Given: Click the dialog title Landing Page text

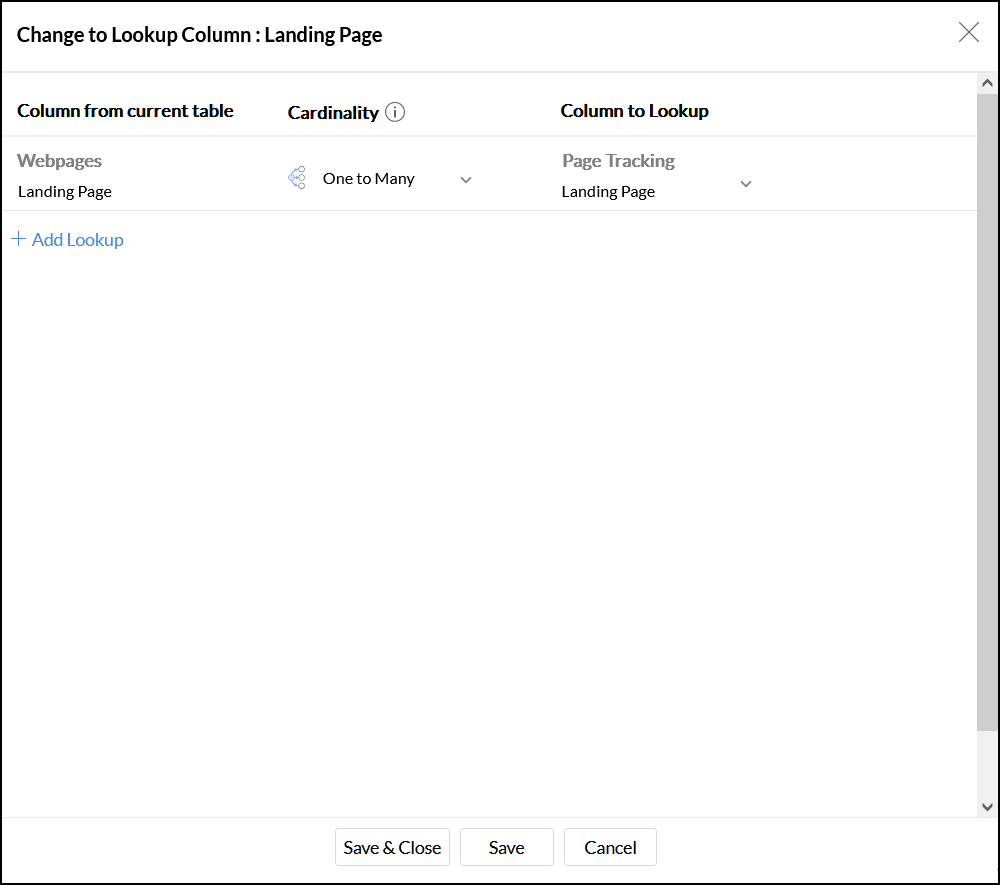Looking at the screenshot, I should (x=323, y=35).
